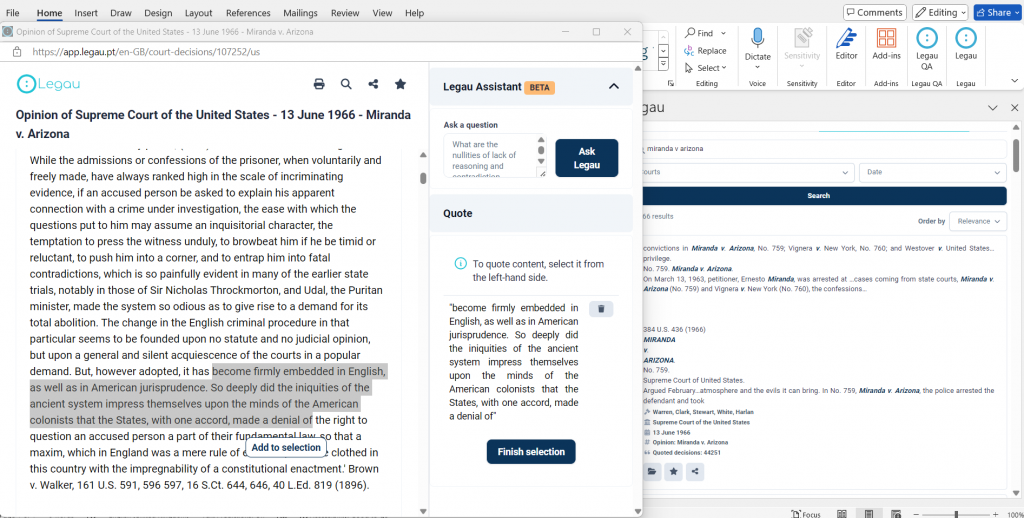Click zoom out minus in Word status bar
This screenshot has width=1024, height=518.
pos(917,514)
